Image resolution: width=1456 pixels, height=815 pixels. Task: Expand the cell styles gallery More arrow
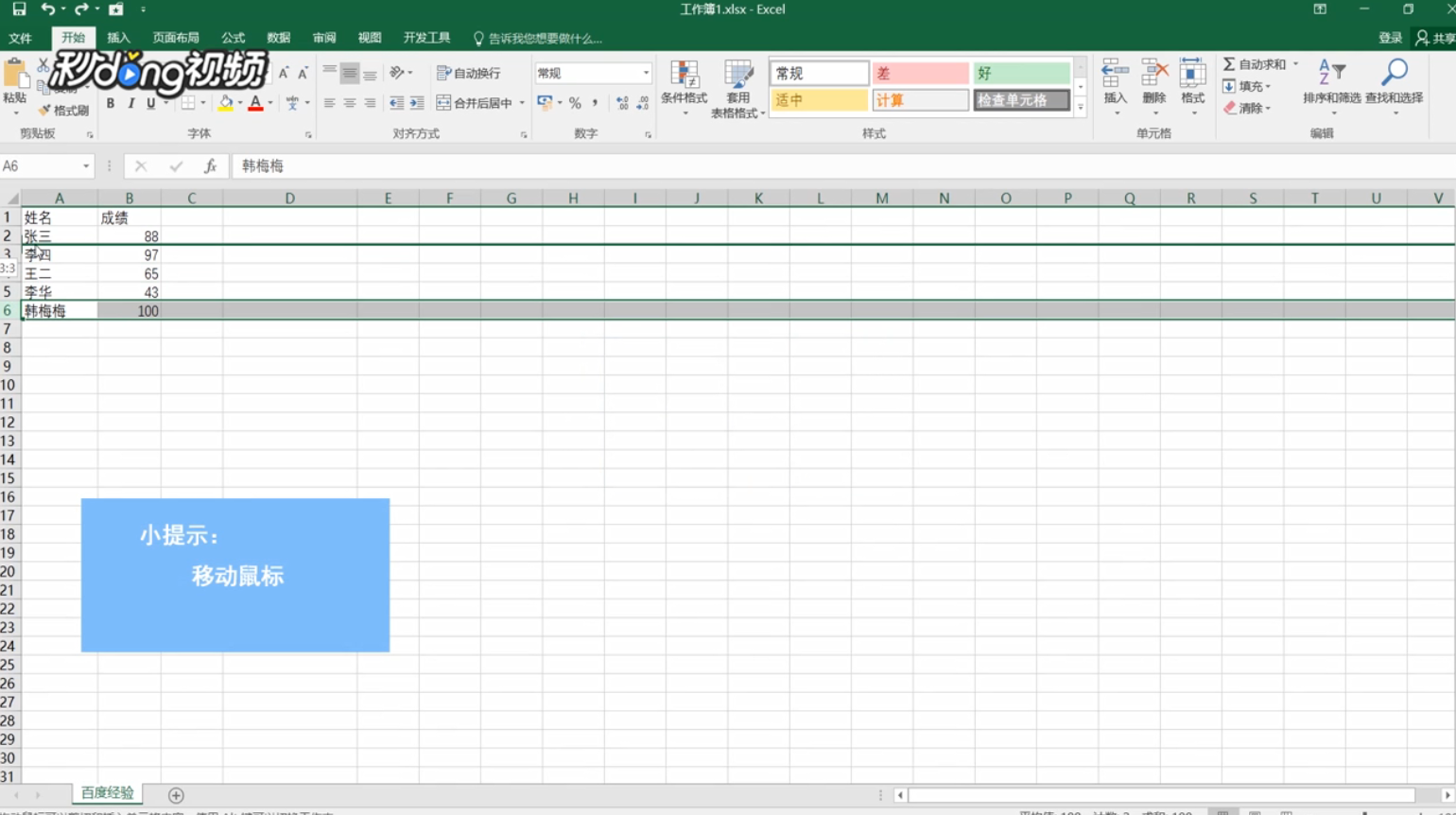click(1081, 108)
